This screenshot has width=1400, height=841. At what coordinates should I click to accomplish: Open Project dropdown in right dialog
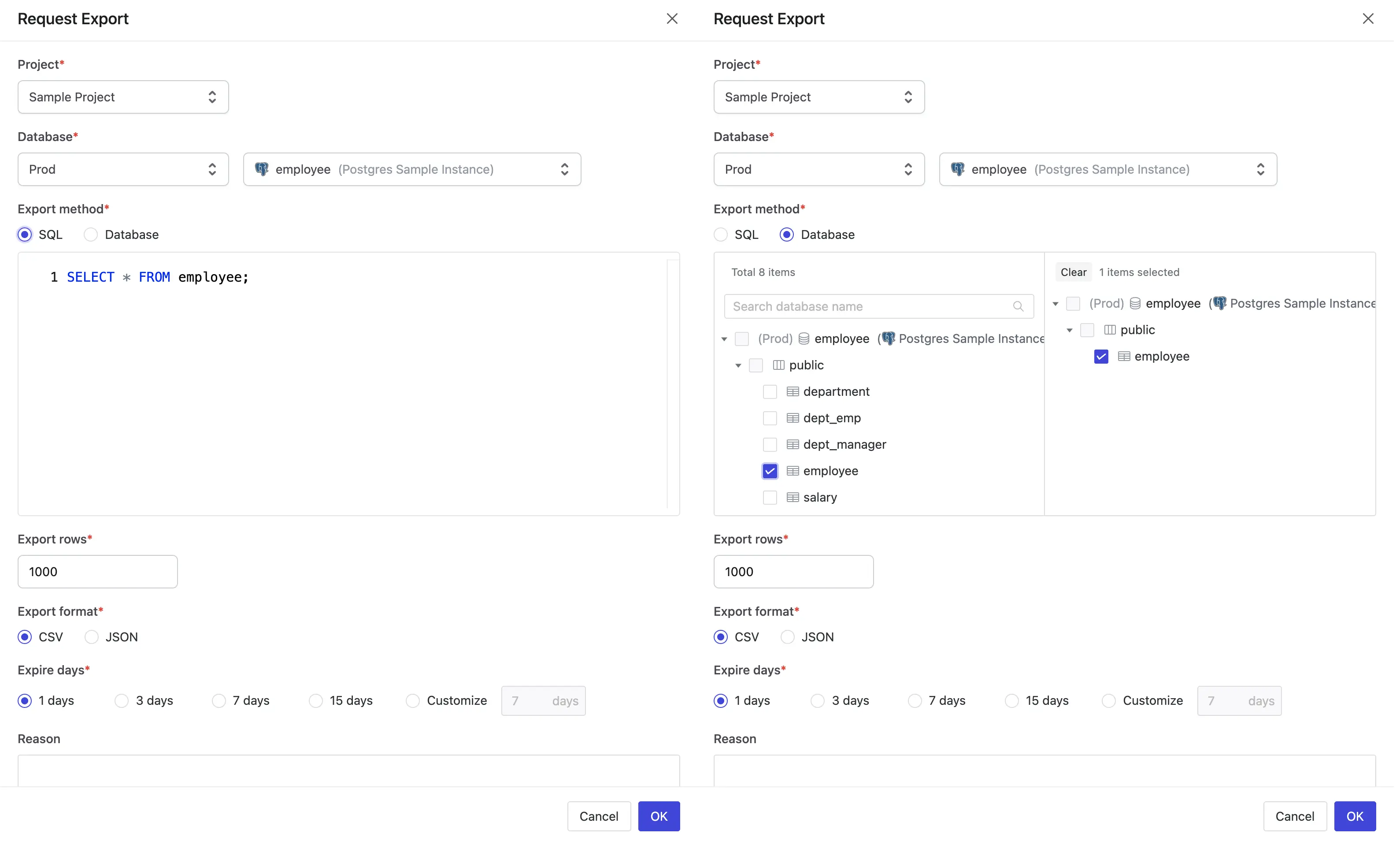[x=819, y=97]
